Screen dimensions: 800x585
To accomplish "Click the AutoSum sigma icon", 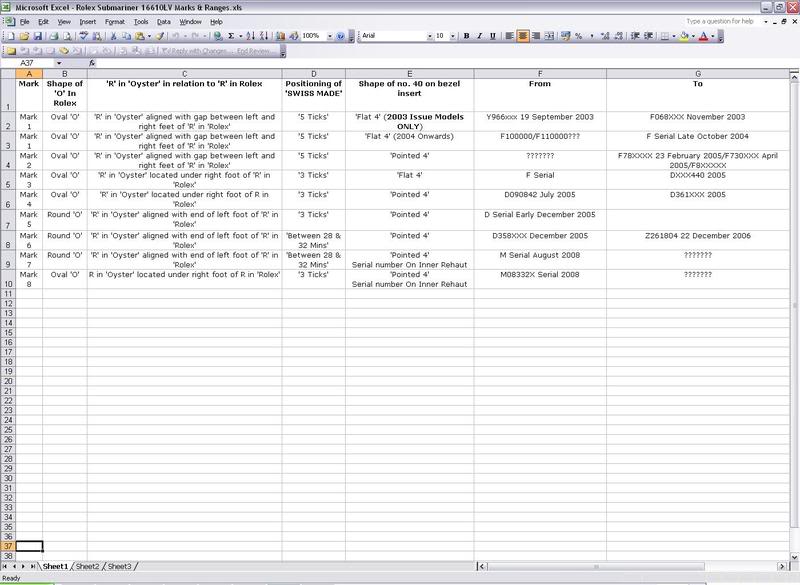I will (x=231, y=36).
